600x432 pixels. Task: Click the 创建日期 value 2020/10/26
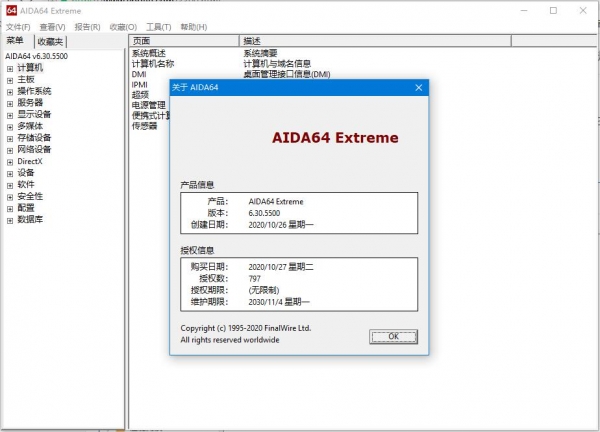coord(280,225)
